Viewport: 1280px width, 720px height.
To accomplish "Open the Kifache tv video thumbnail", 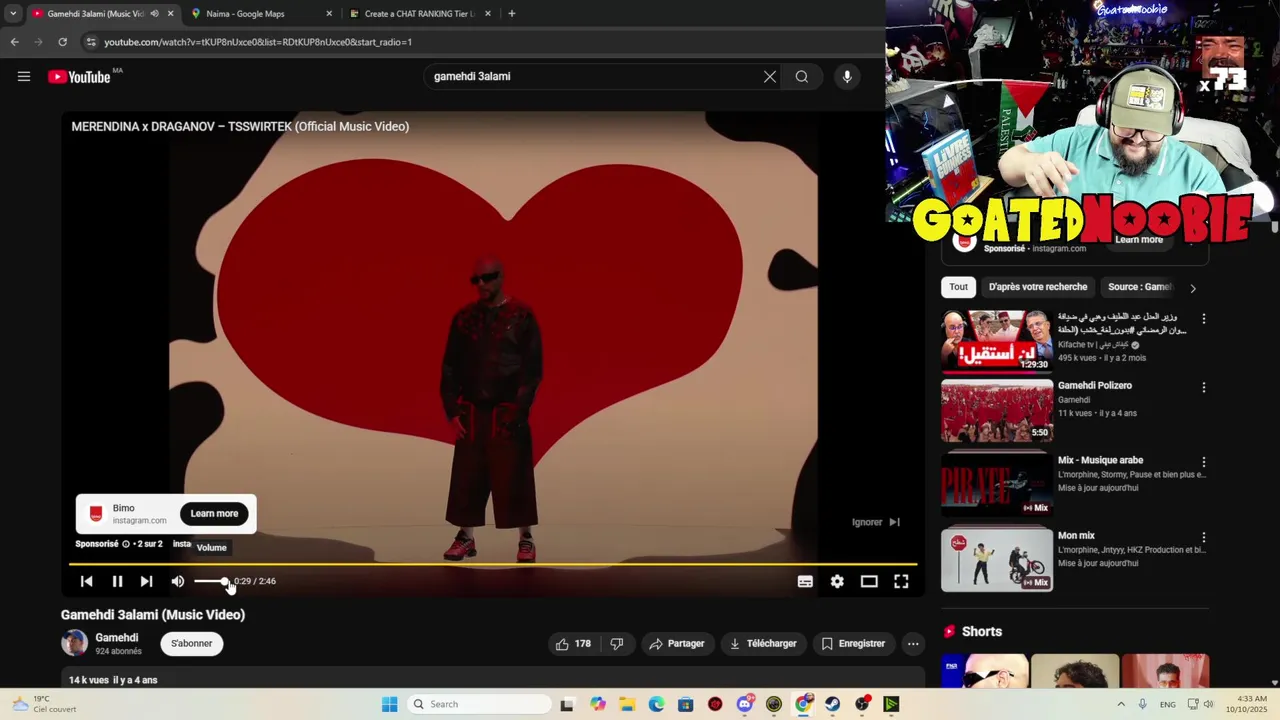I will (x=997, y=341).
